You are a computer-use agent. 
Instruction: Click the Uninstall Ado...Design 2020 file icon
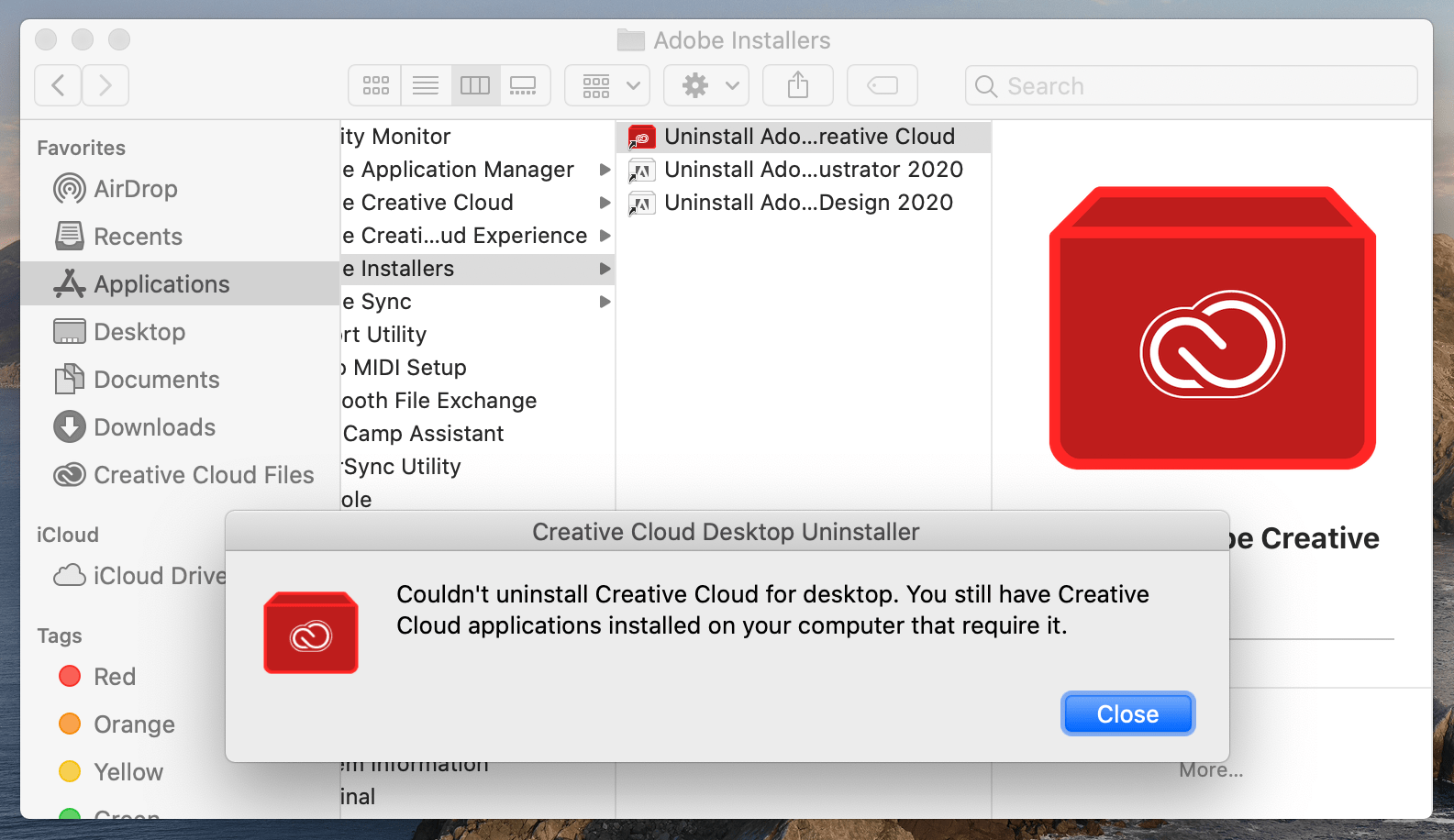642,204
